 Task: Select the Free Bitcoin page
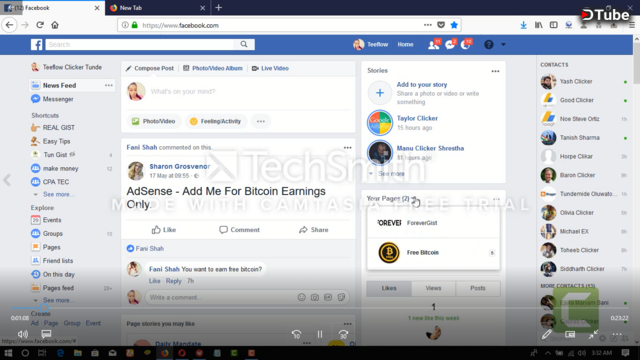pyautogui.click(x=433, y=253)
